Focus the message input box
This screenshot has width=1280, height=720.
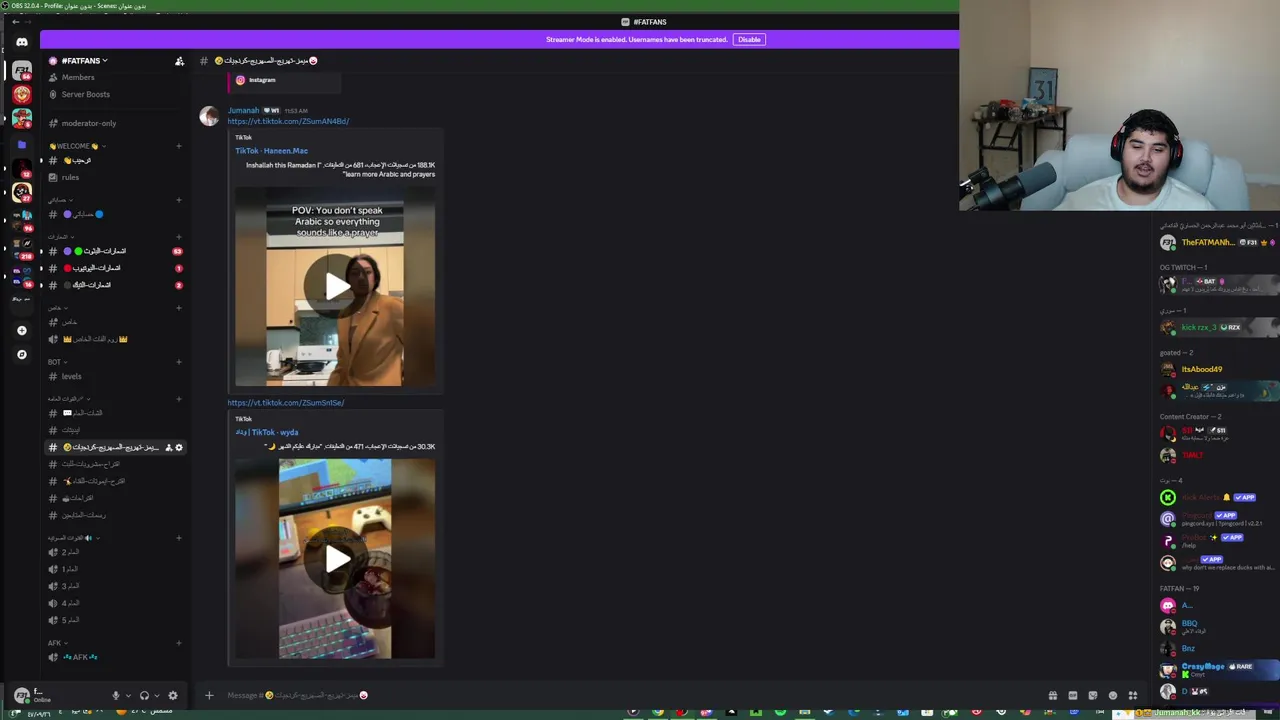pos(630,695)
